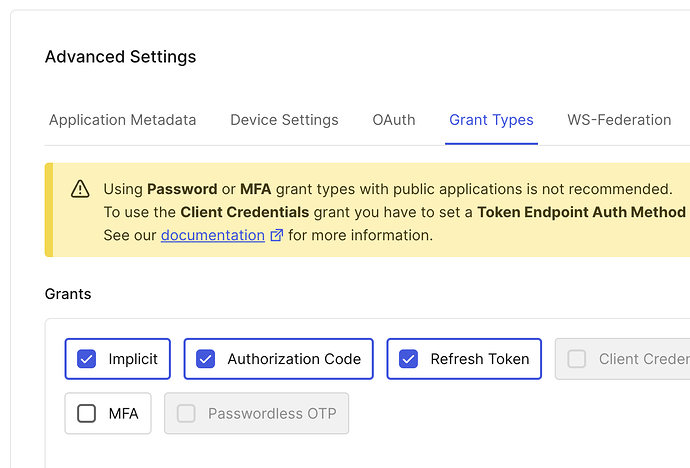The image size is (690, 468).
Task: Disable the Authorization Code grant checkbox
Action: tap(206, 359)
